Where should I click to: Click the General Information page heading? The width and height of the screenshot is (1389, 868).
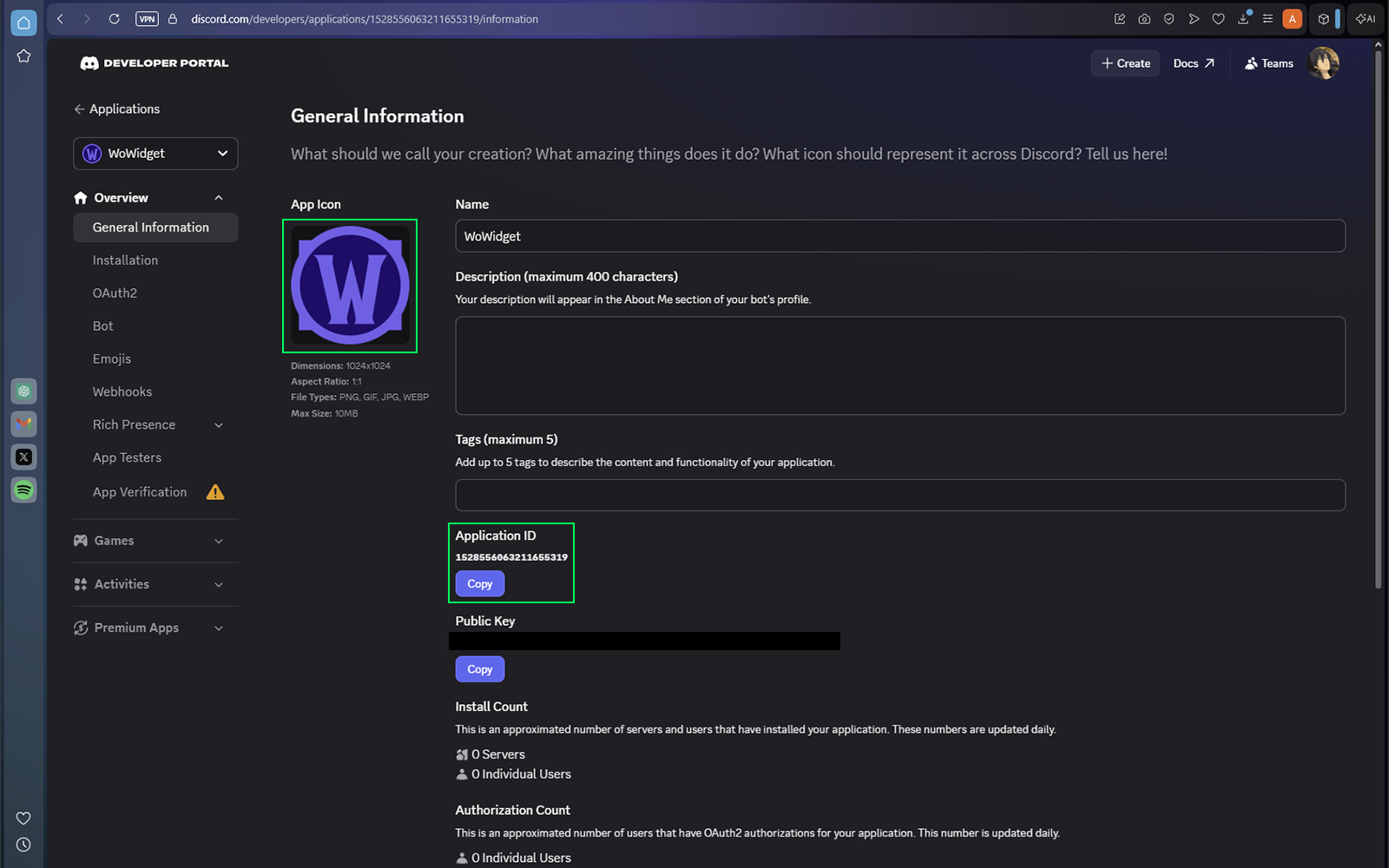pos(378,116)
